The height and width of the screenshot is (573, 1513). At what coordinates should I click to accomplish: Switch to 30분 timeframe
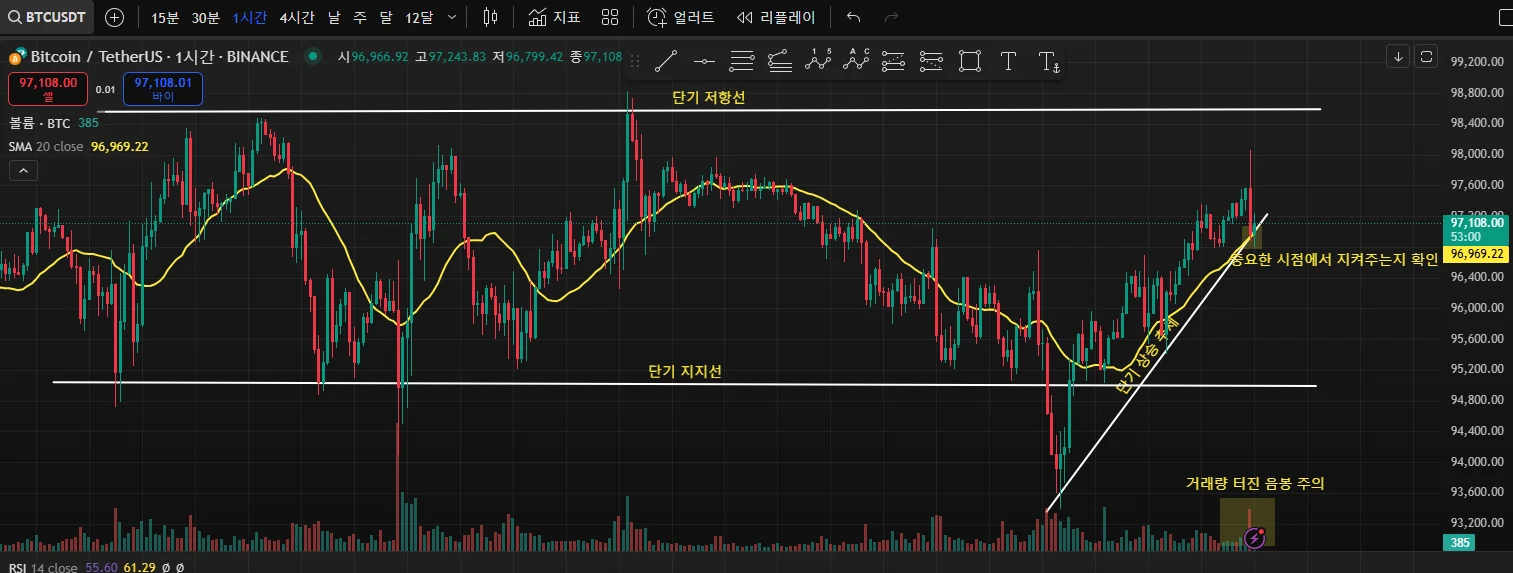pos(205,17)
